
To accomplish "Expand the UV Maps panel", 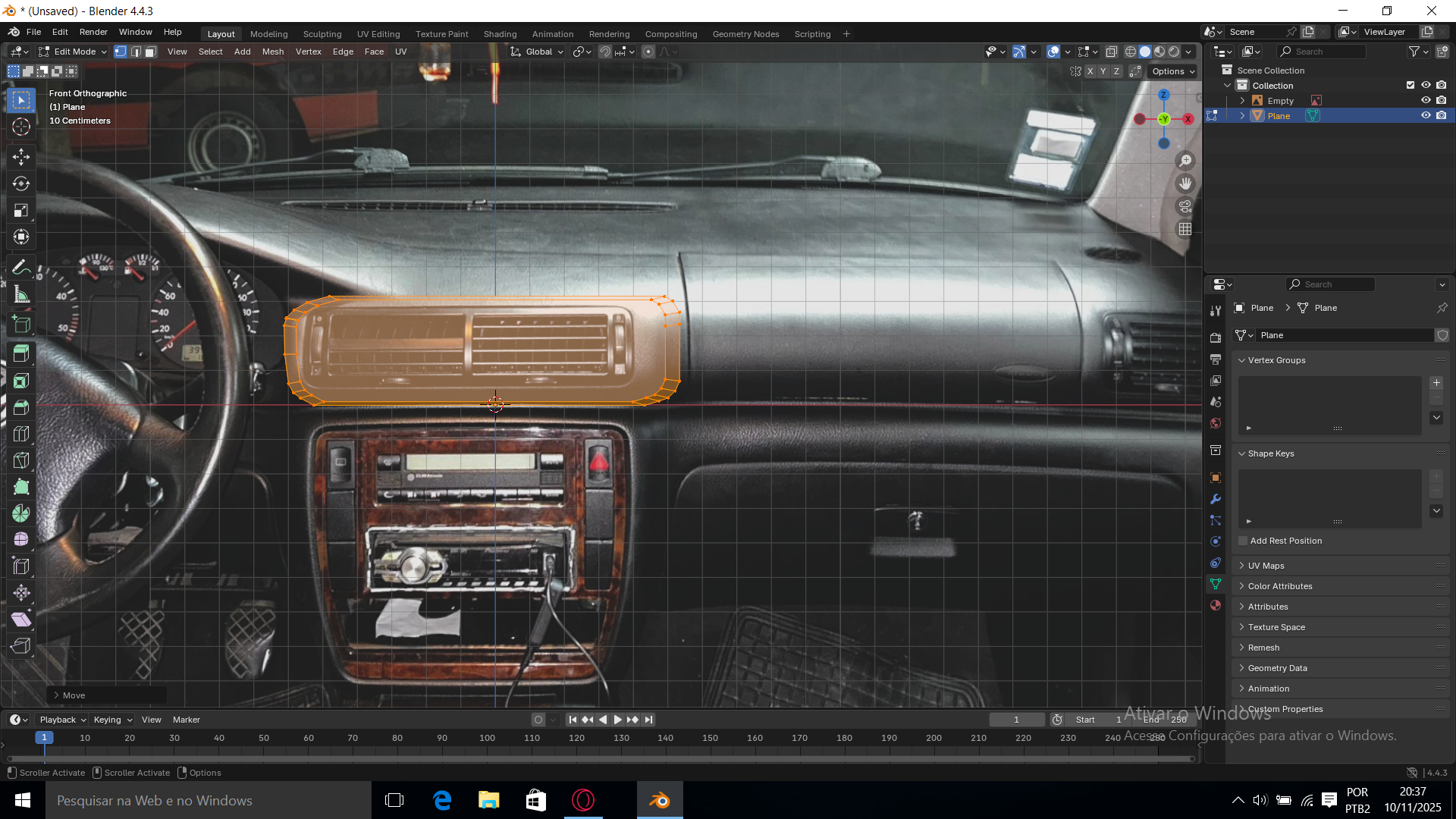I will (x=1266, y=566).
